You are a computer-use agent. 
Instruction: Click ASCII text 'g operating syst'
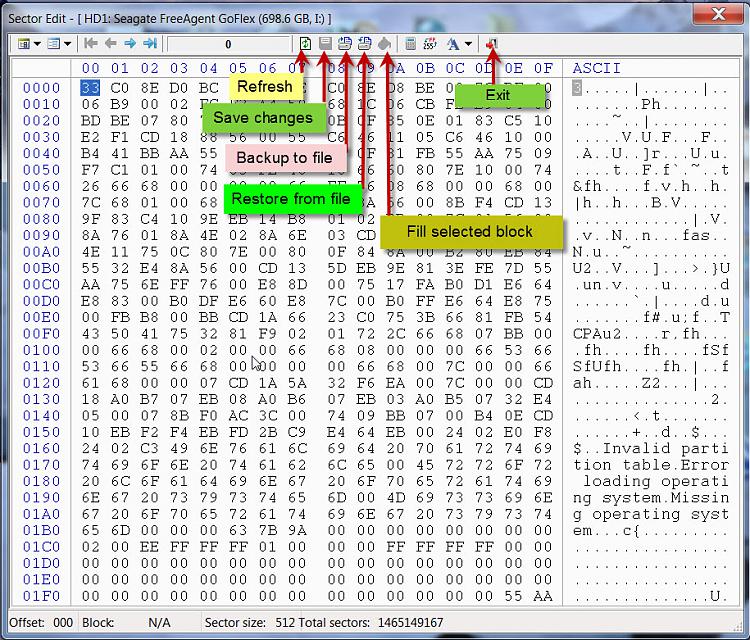651,514
